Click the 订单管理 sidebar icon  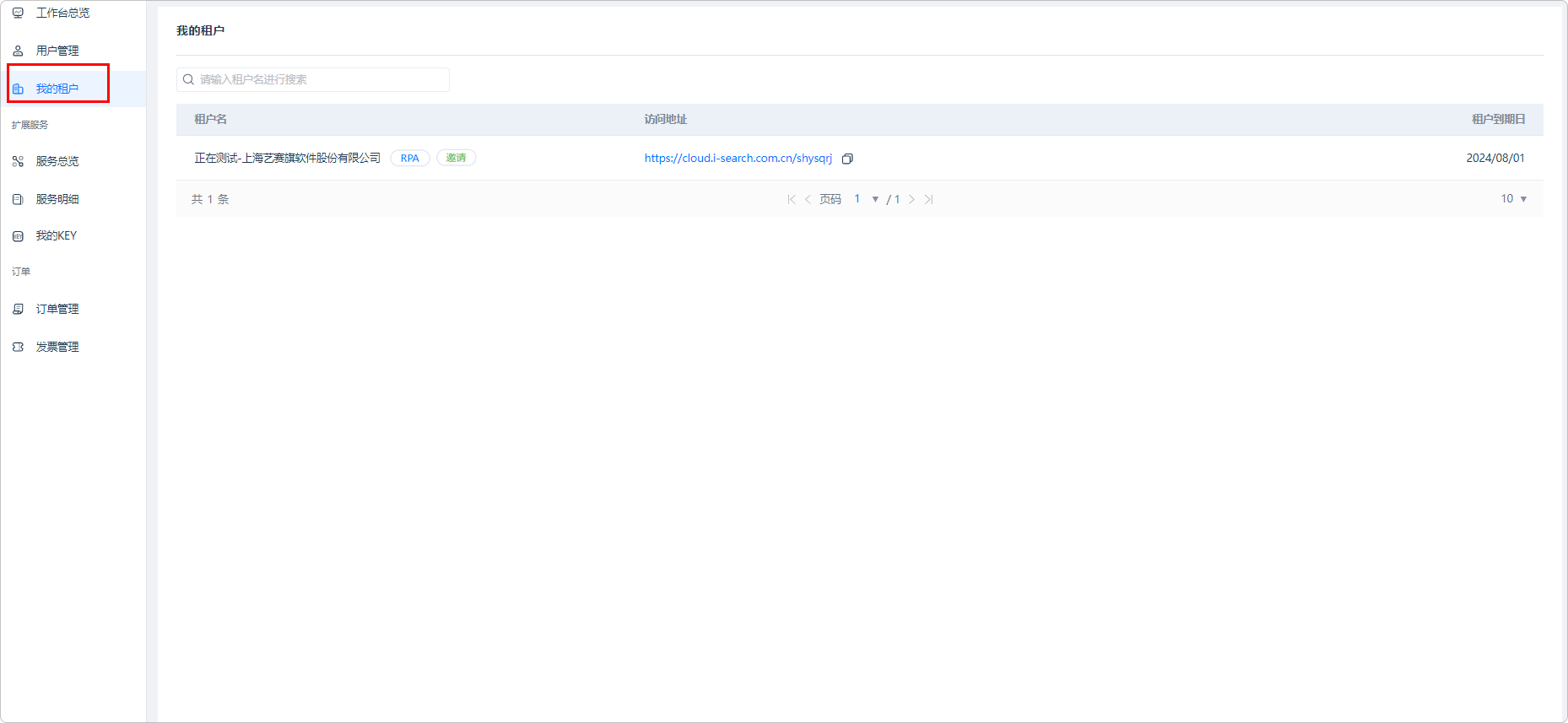pos(18,309)
